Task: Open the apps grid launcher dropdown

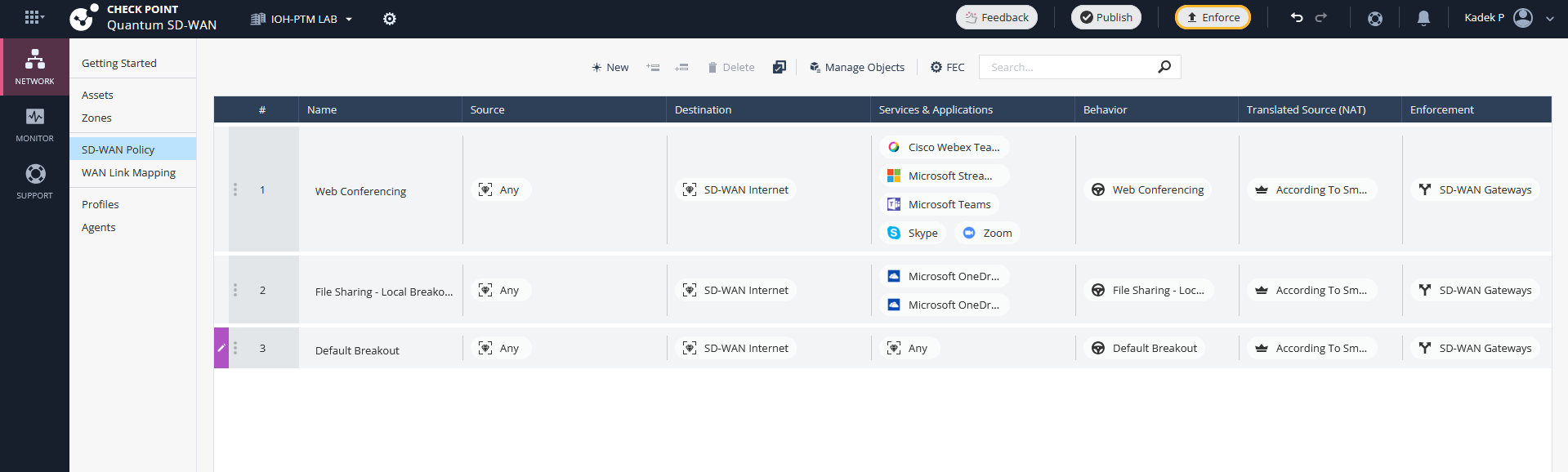Action: [x=34, y=17]
